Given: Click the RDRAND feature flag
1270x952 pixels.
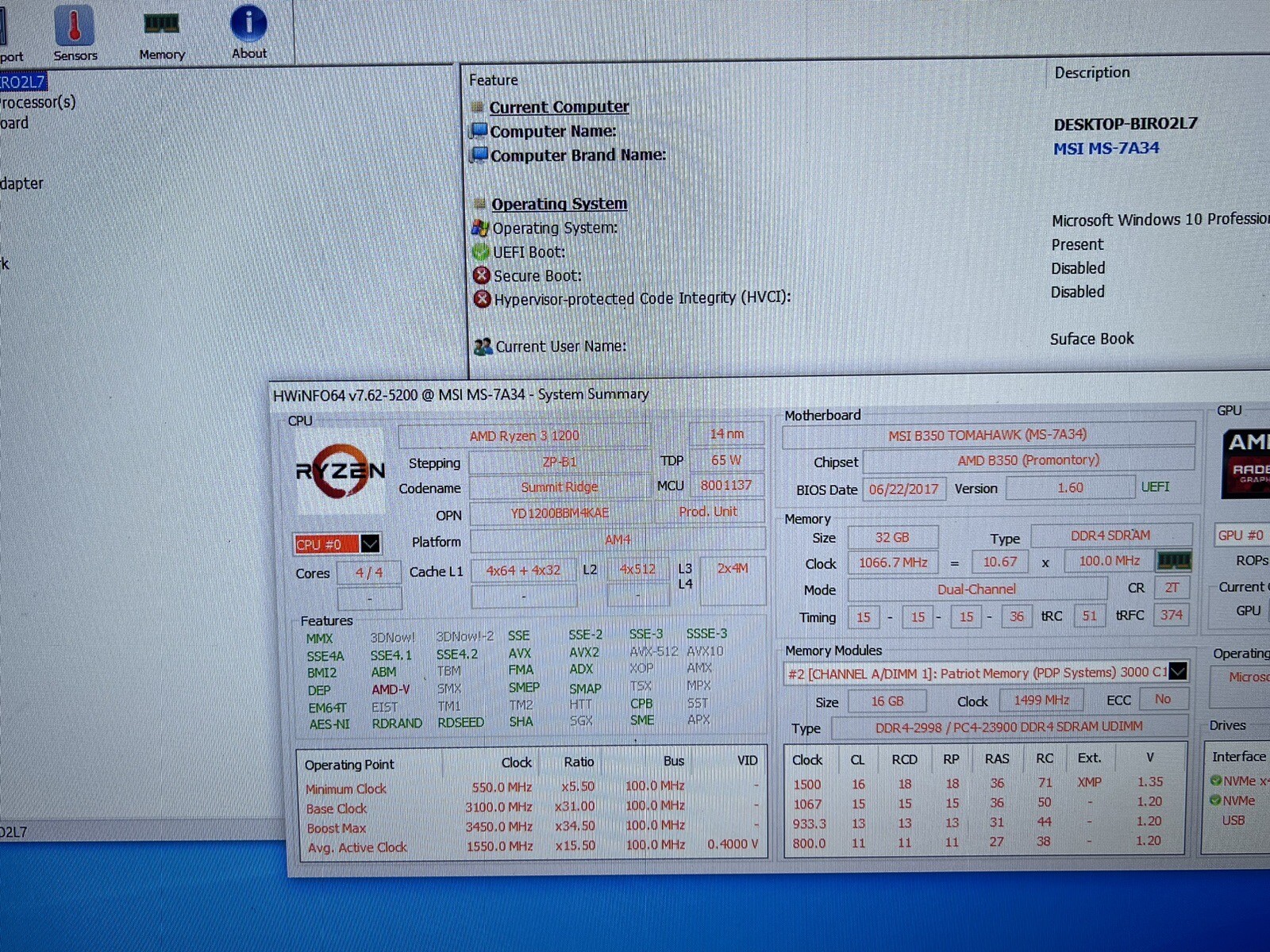Looking at the screenshot, I should [397, 723].
